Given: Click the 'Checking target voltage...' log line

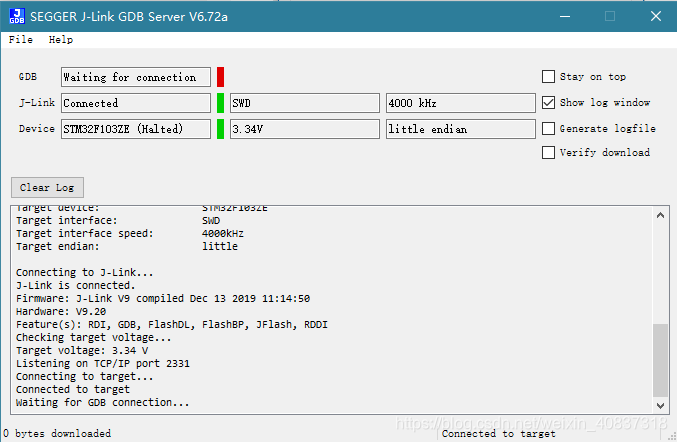Looking at the screenshot, I should (x=94, y=338).
